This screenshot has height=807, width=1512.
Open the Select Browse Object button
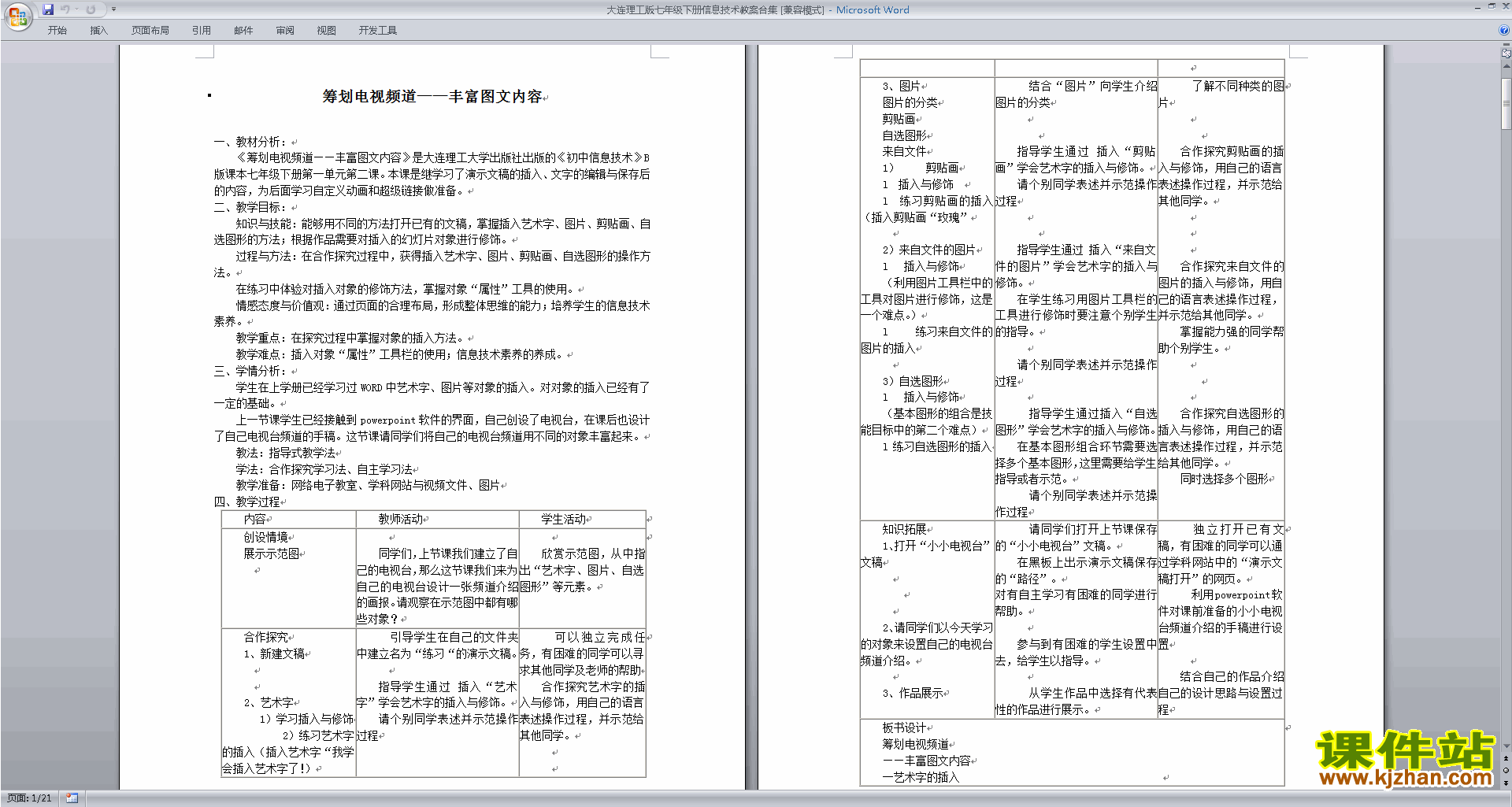coord(1506,770)
